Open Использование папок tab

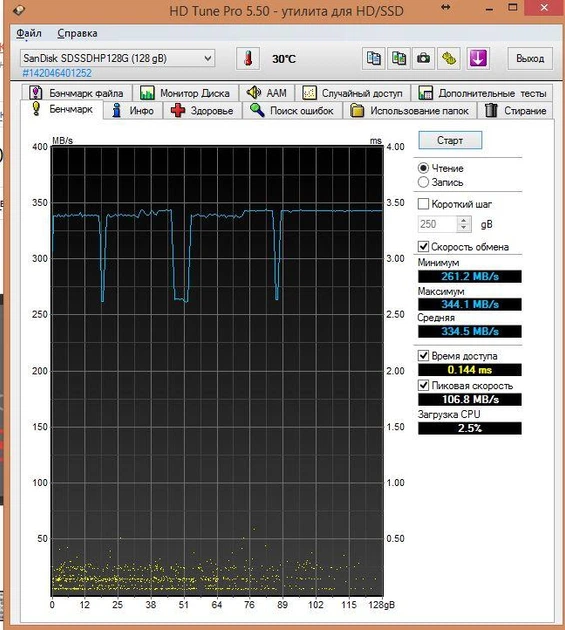[x=409, y=110]
